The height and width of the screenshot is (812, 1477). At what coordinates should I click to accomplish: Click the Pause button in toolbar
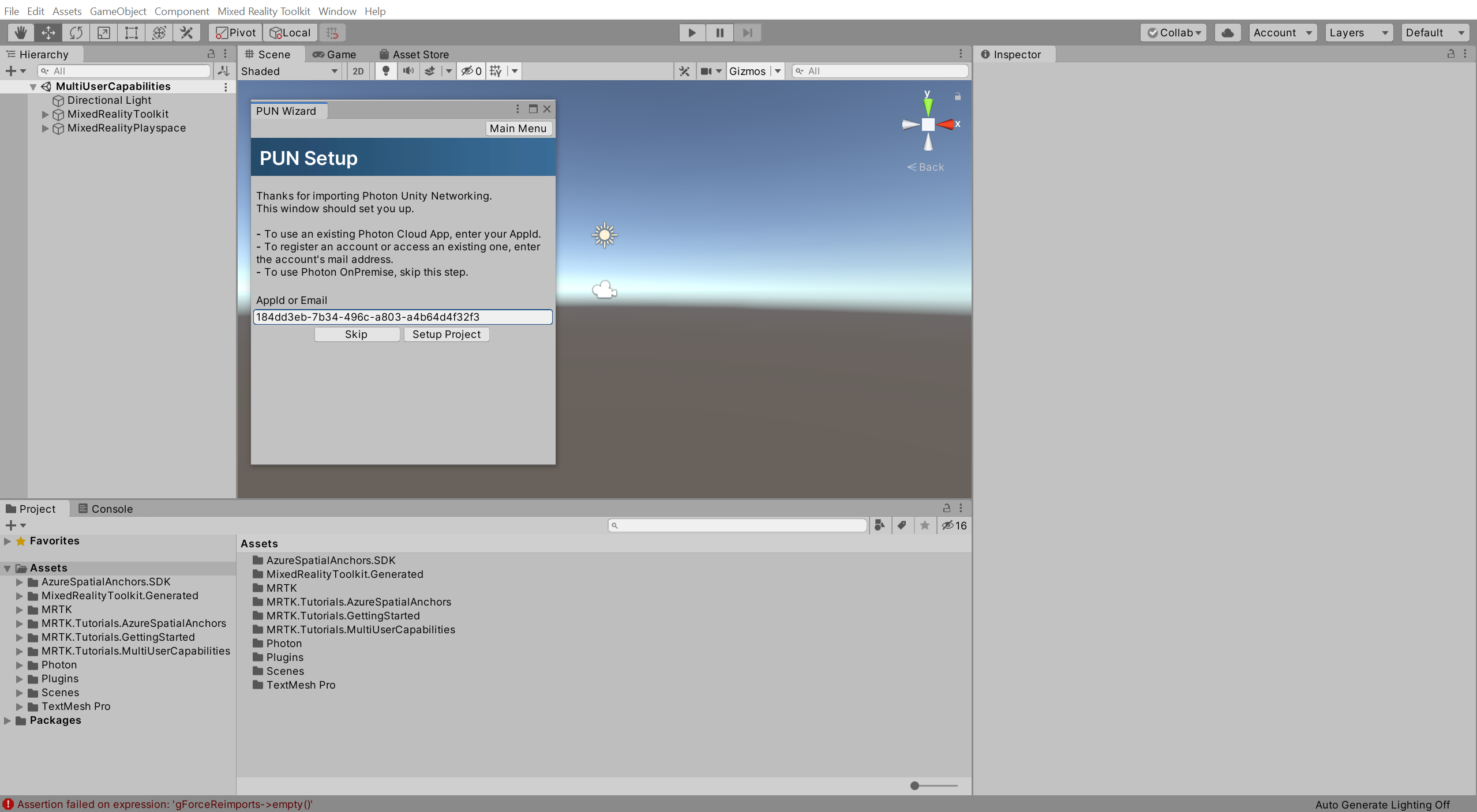click(719, 32)
